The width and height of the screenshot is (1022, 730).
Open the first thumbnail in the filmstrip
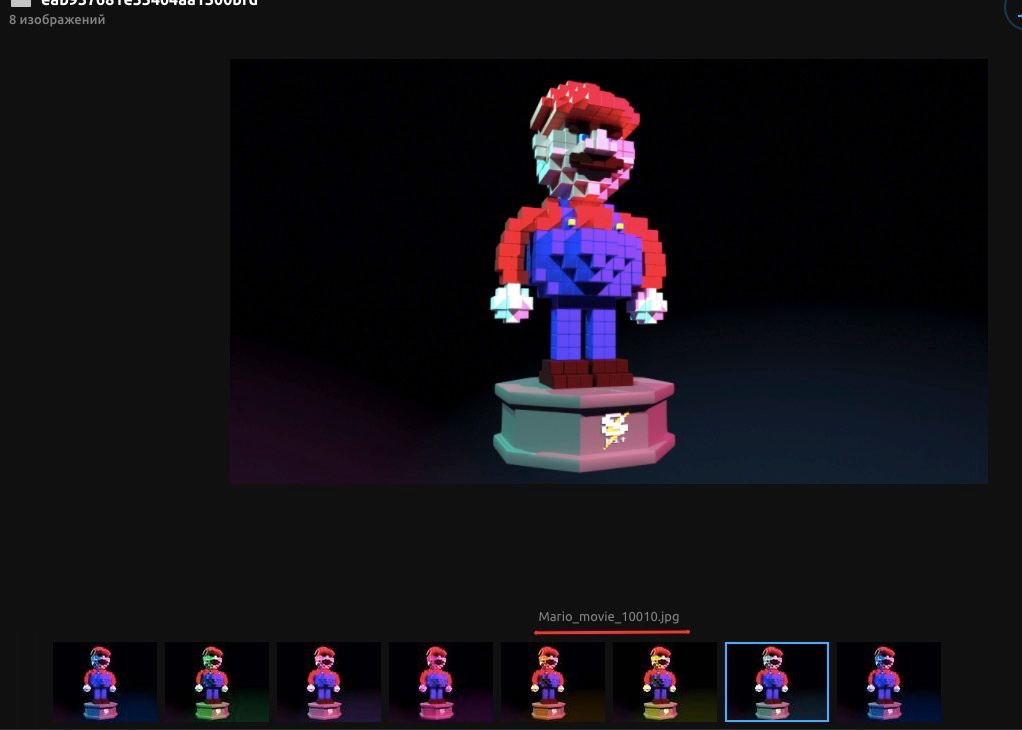[x=105, y=682]
